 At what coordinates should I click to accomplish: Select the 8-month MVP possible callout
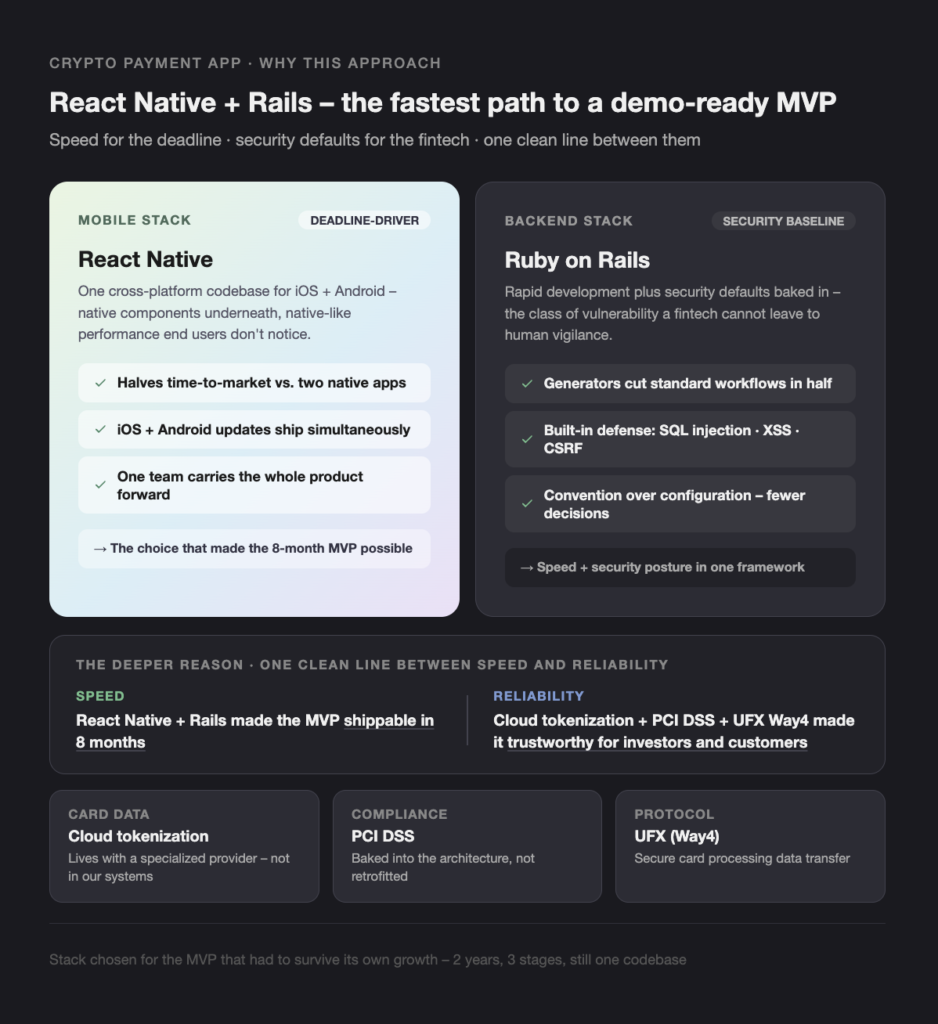(254, 548)
